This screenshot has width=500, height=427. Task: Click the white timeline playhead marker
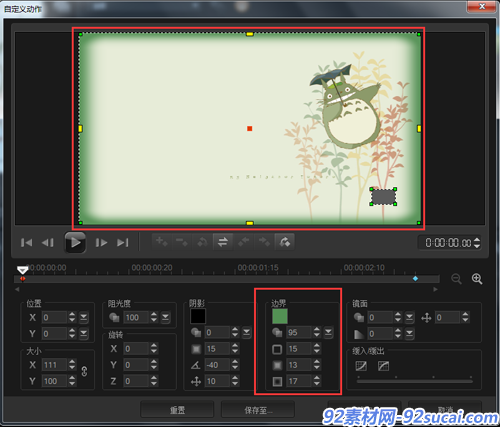pos(23,270)
